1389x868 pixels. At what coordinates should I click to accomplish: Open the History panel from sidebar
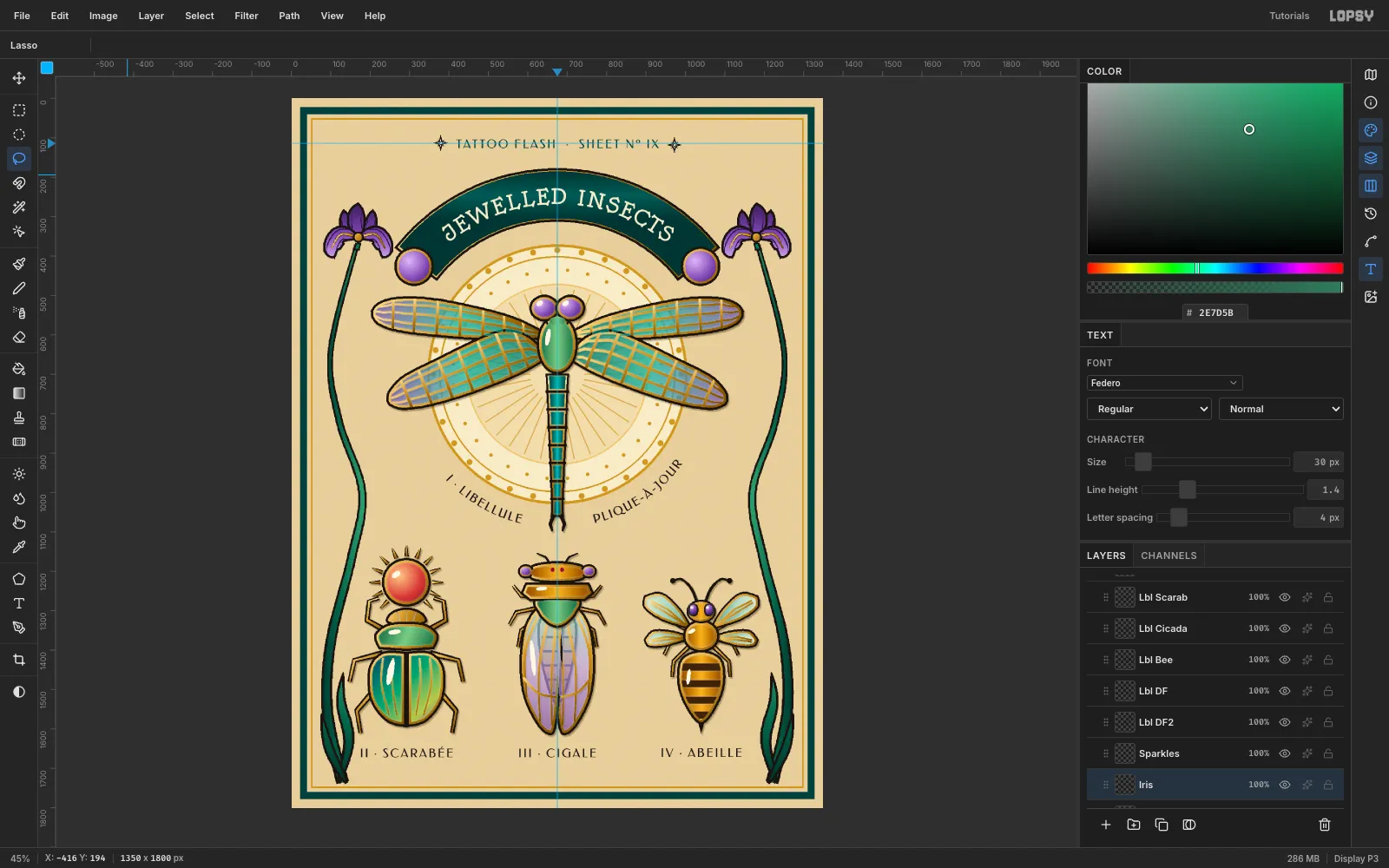point(1371,214)
